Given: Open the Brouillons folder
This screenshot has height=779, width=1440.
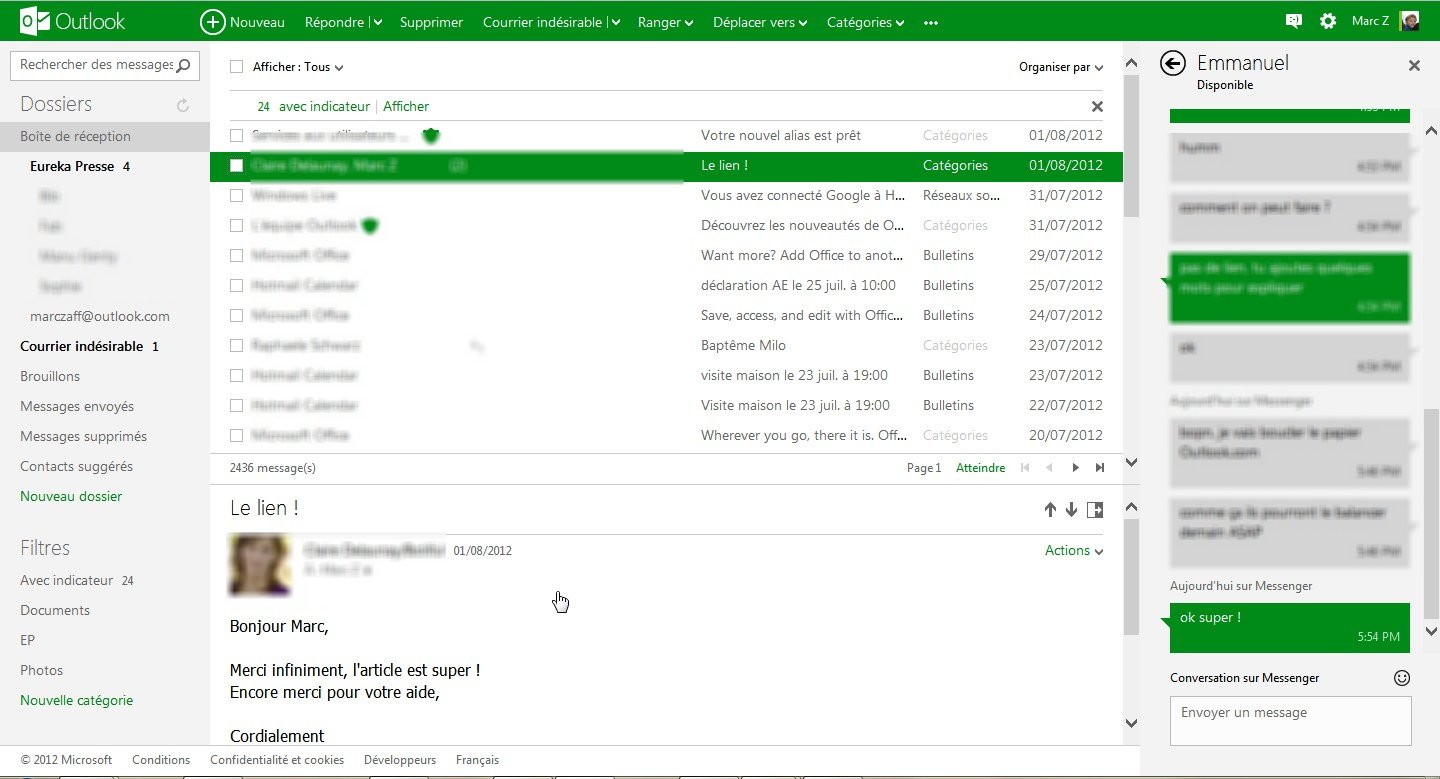Looking at the screenshot, I should click(50, 376).
